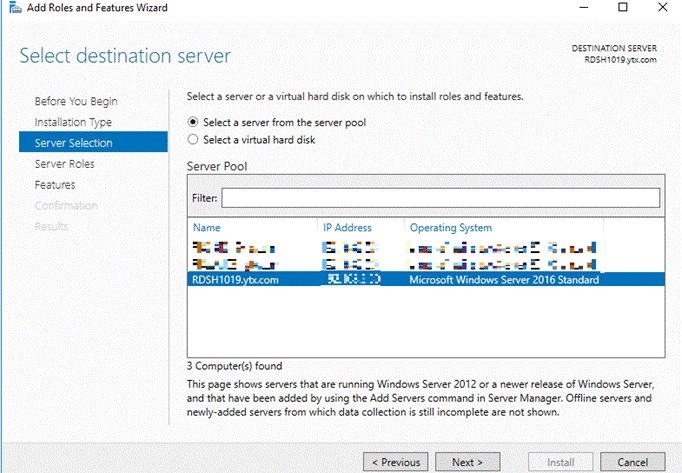The width and height of the screenshot is (682, 473).
Task: Select the first blurred server row
Action: [x=426, y=248]
